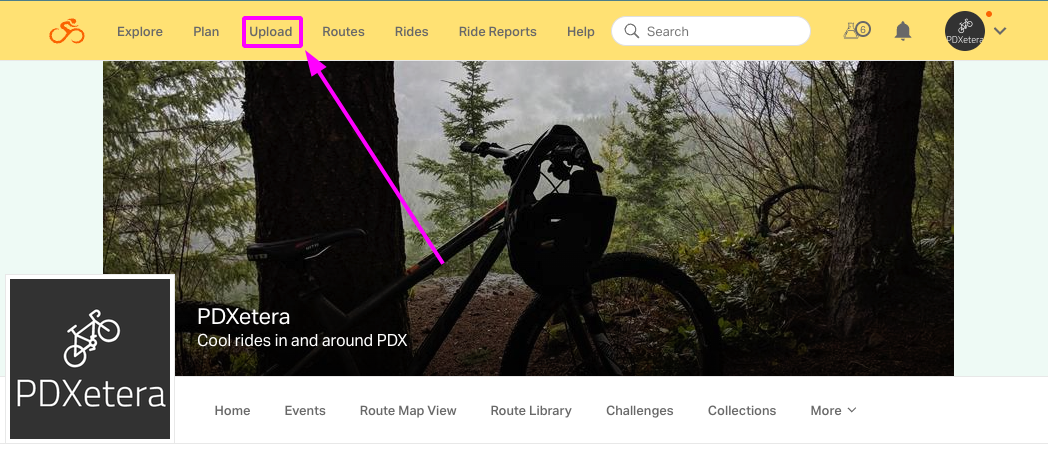Open Rides in the top navigation
The height and width of the screenshot is (457, 1048).
coord(412,31)
